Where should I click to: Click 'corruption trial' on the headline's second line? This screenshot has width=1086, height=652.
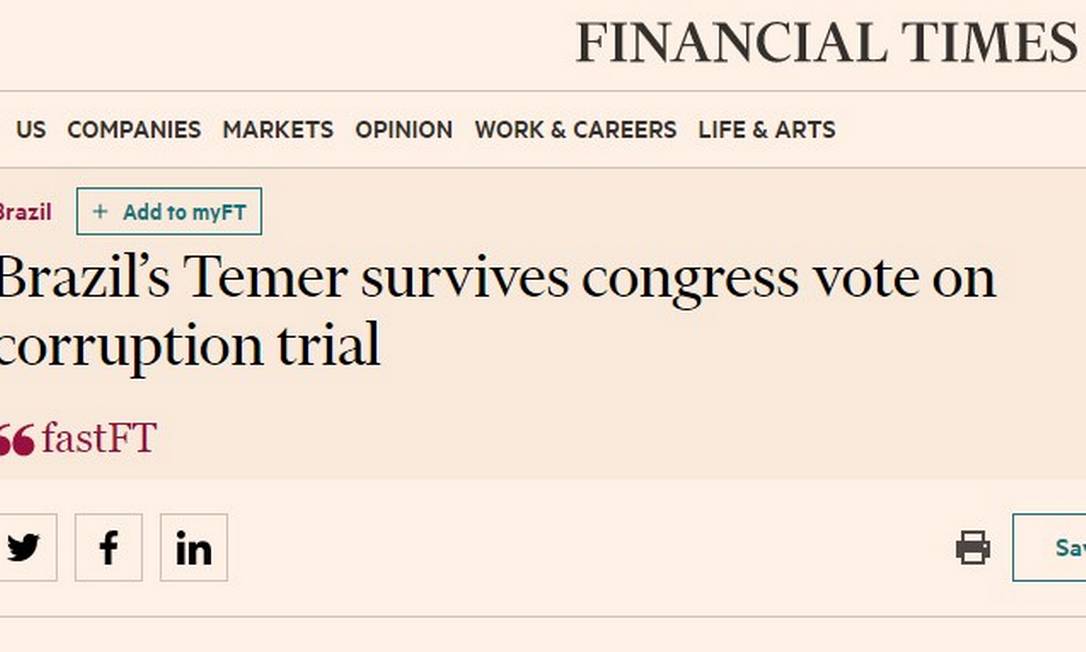tap(190, 346)
